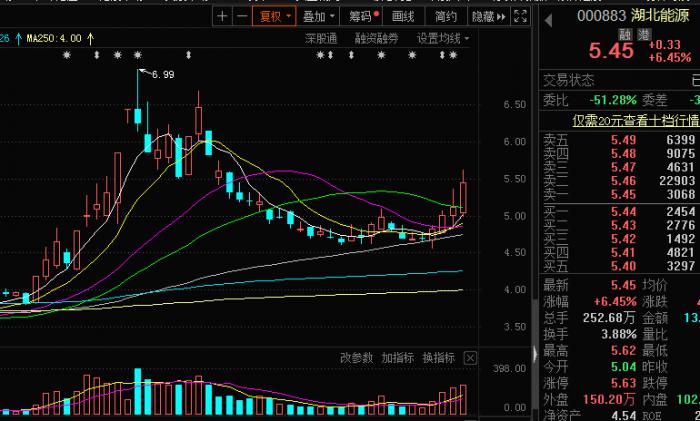Image resolution: width=700 pixels, height=421 pixels.
Task: Click the plus zoom-in chart button
Action: coord(222,16)
